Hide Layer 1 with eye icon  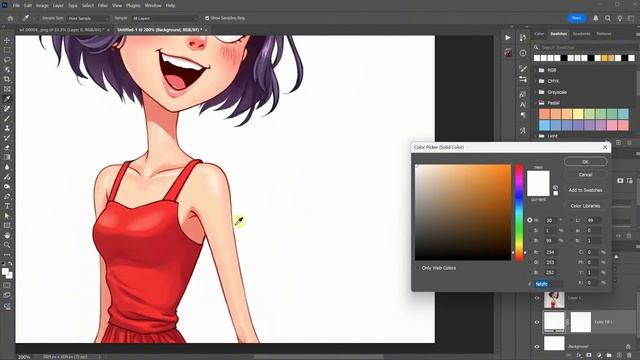coord(537,298)
